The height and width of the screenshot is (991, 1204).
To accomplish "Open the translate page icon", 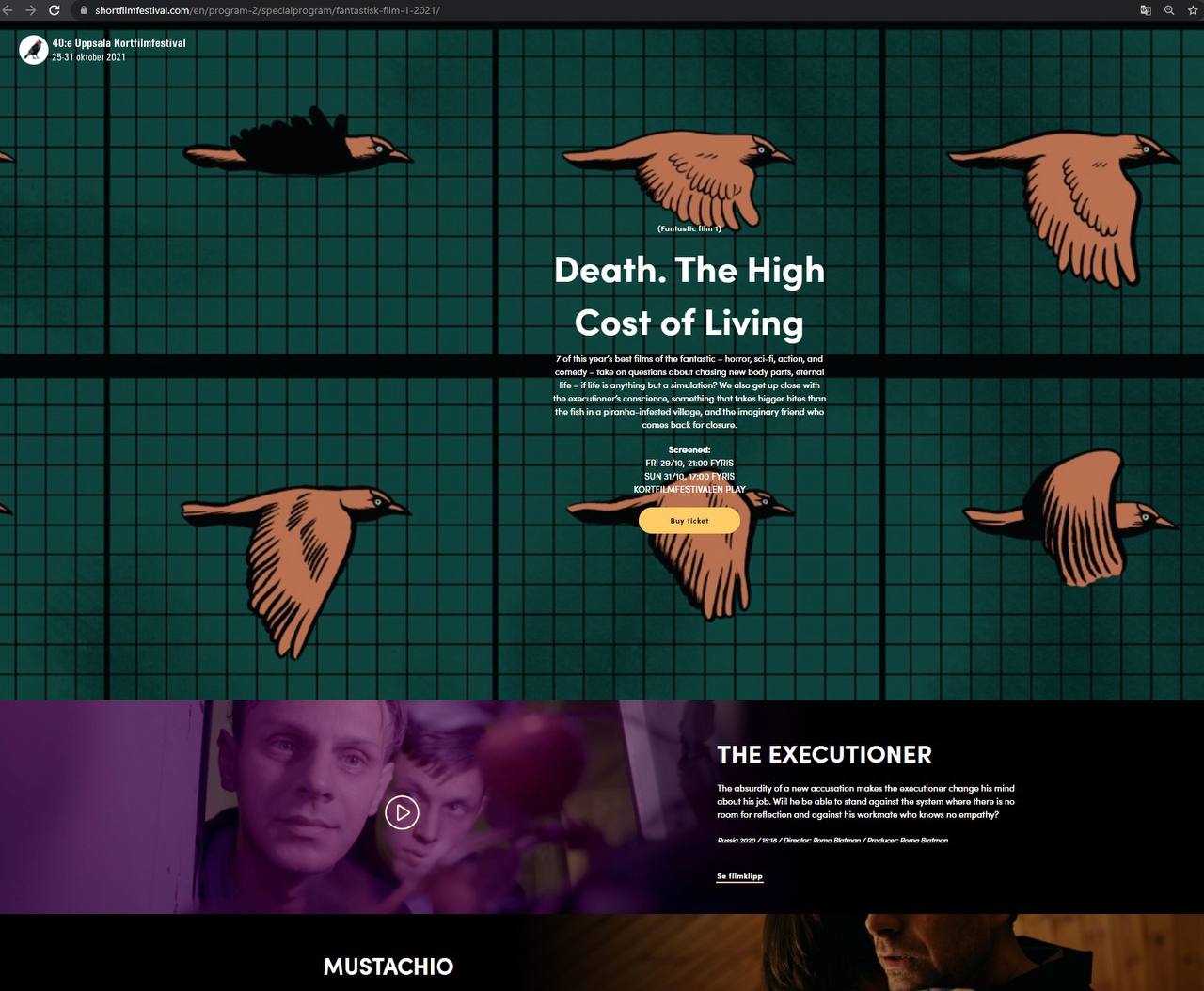I will pos(1145,10).
